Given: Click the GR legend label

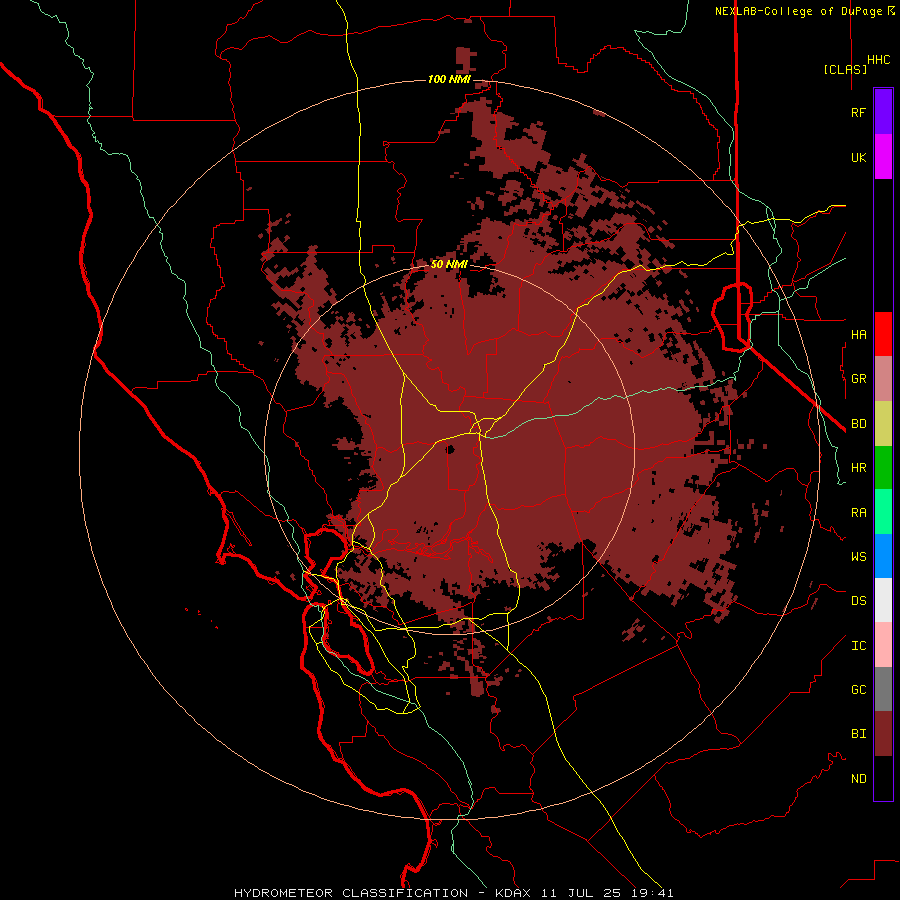Looking at the screenshot, I should pos(859,379).
